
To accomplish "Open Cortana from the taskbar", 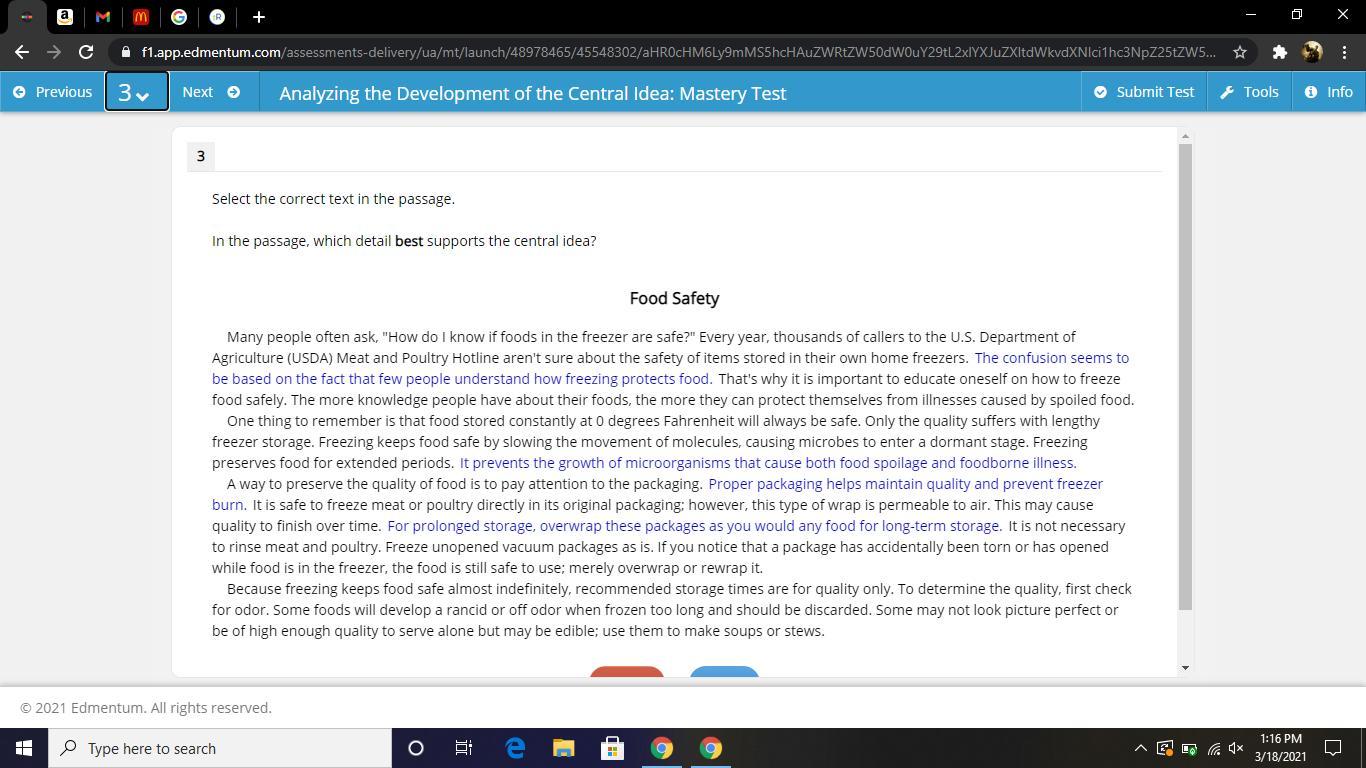I will point(416,748).
